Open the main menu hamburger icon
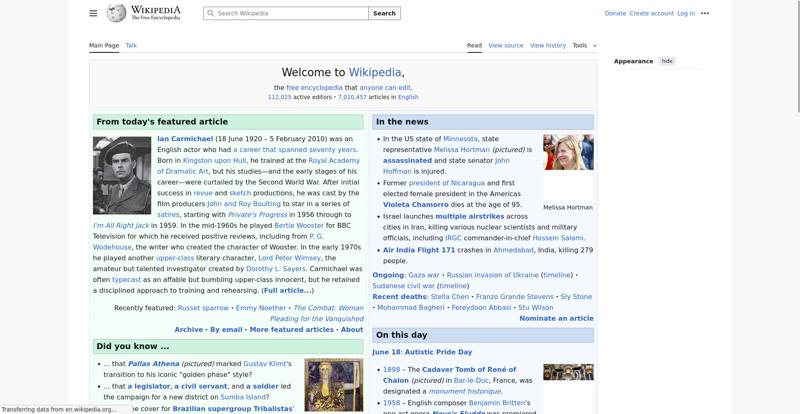 click(93, 13)
